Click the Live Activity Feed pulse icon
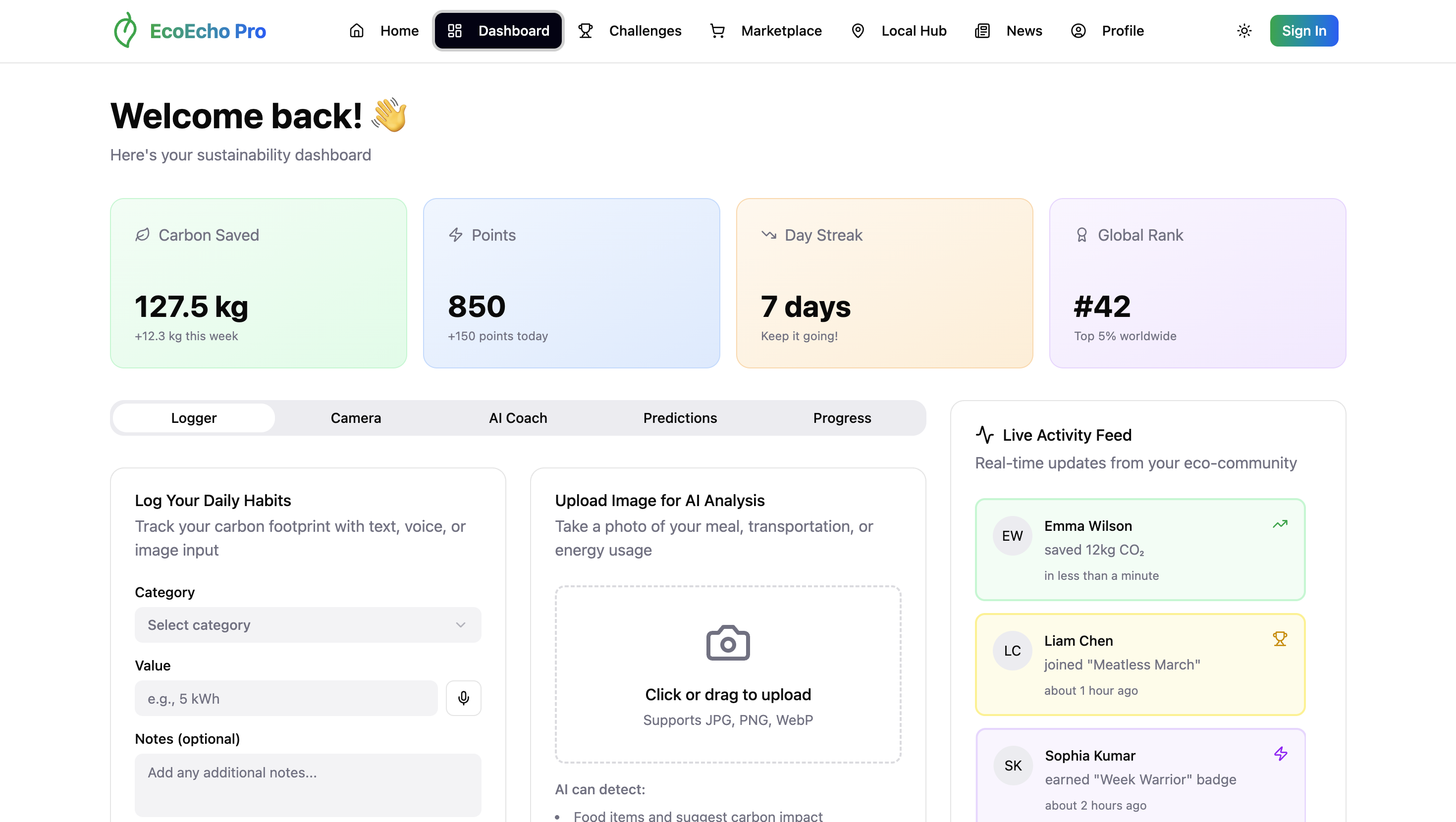Image resolution: width=1456 pixels, height=822 pixels. pyautogui.click(x=984, y=435)
